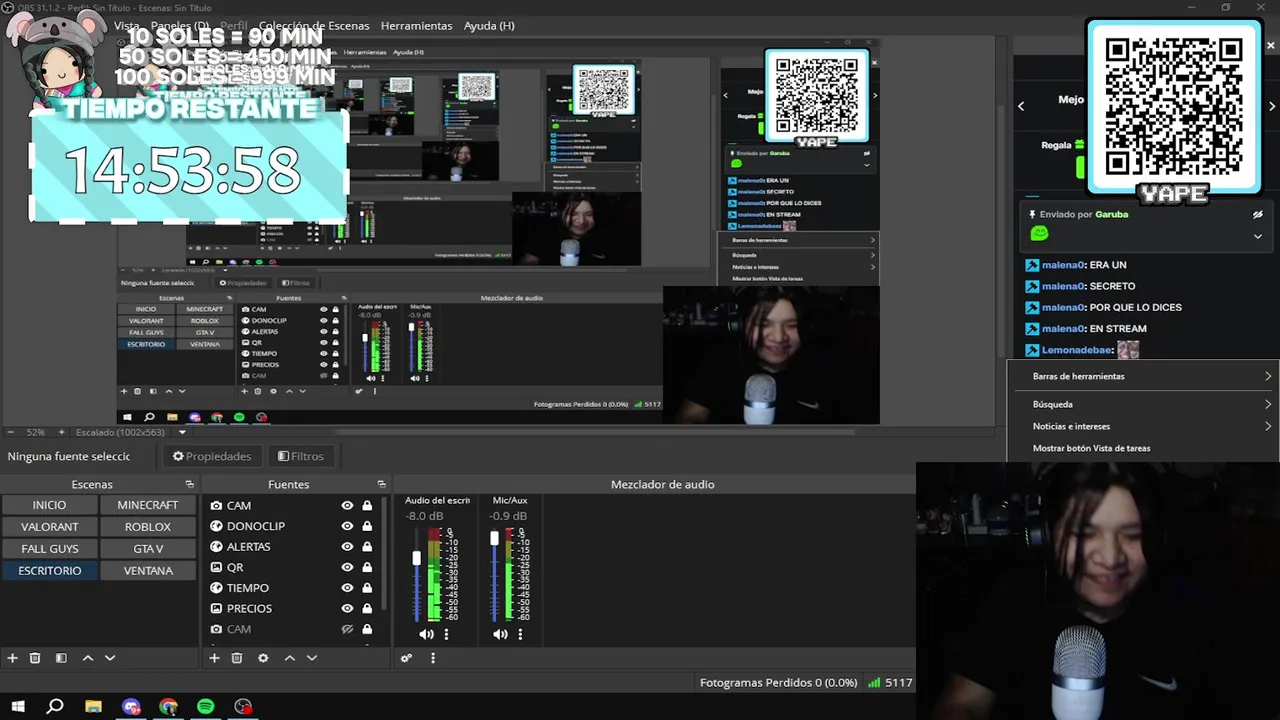This screenshot has height=720, width=1280.
Task: Switch to the GTA V scene
Action: pyautogui.click(x=148, y=548)
